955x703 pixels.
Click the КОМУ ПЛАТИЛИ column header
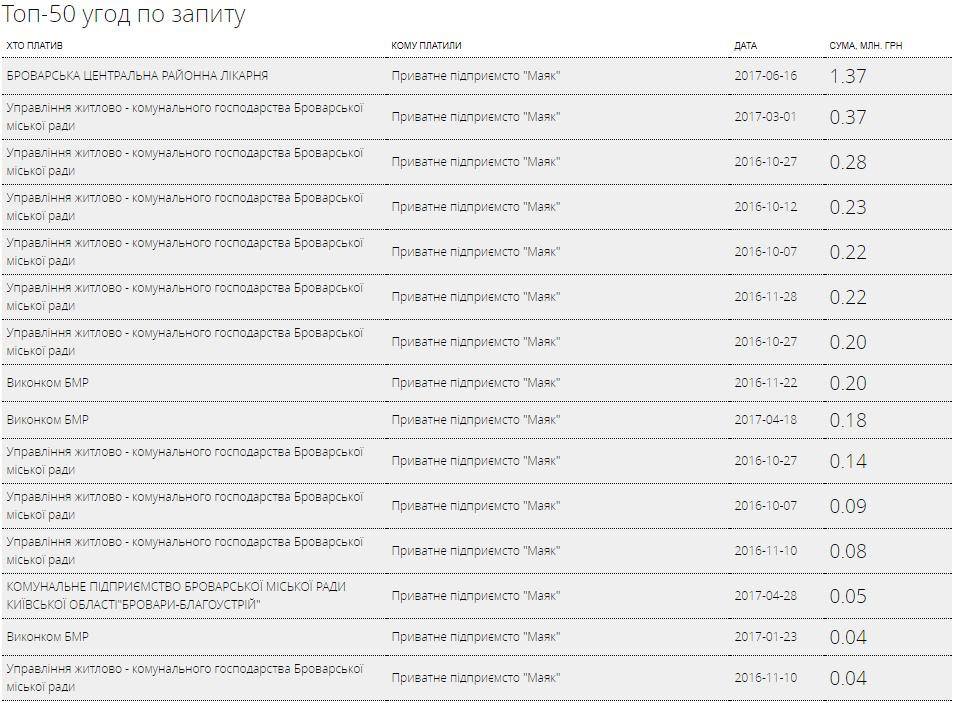426,46
